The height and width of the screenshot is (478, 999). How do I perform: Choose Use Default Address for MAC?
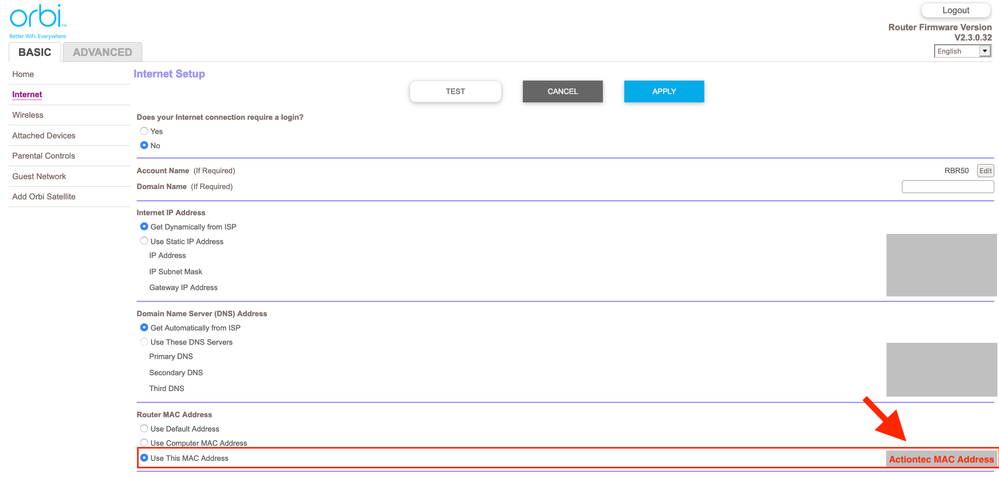coord(144,429)
